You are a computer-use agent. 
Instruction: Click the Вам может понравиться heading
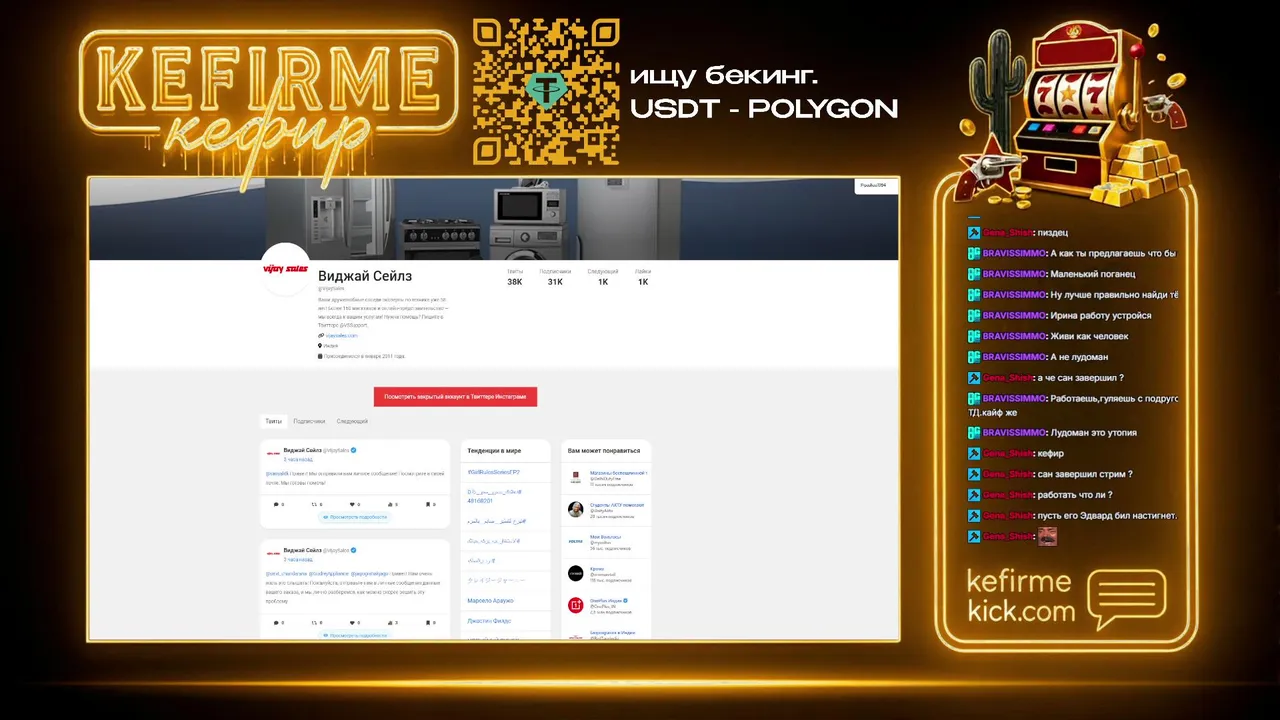[x=602, y=451]
